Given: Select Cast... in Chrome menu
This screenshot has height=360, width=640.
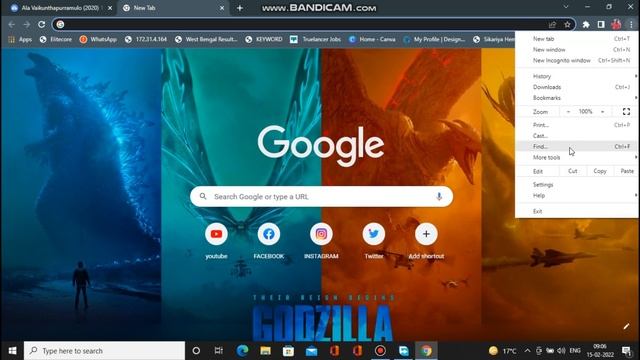Looking at the screenshot, I should 576,136.
